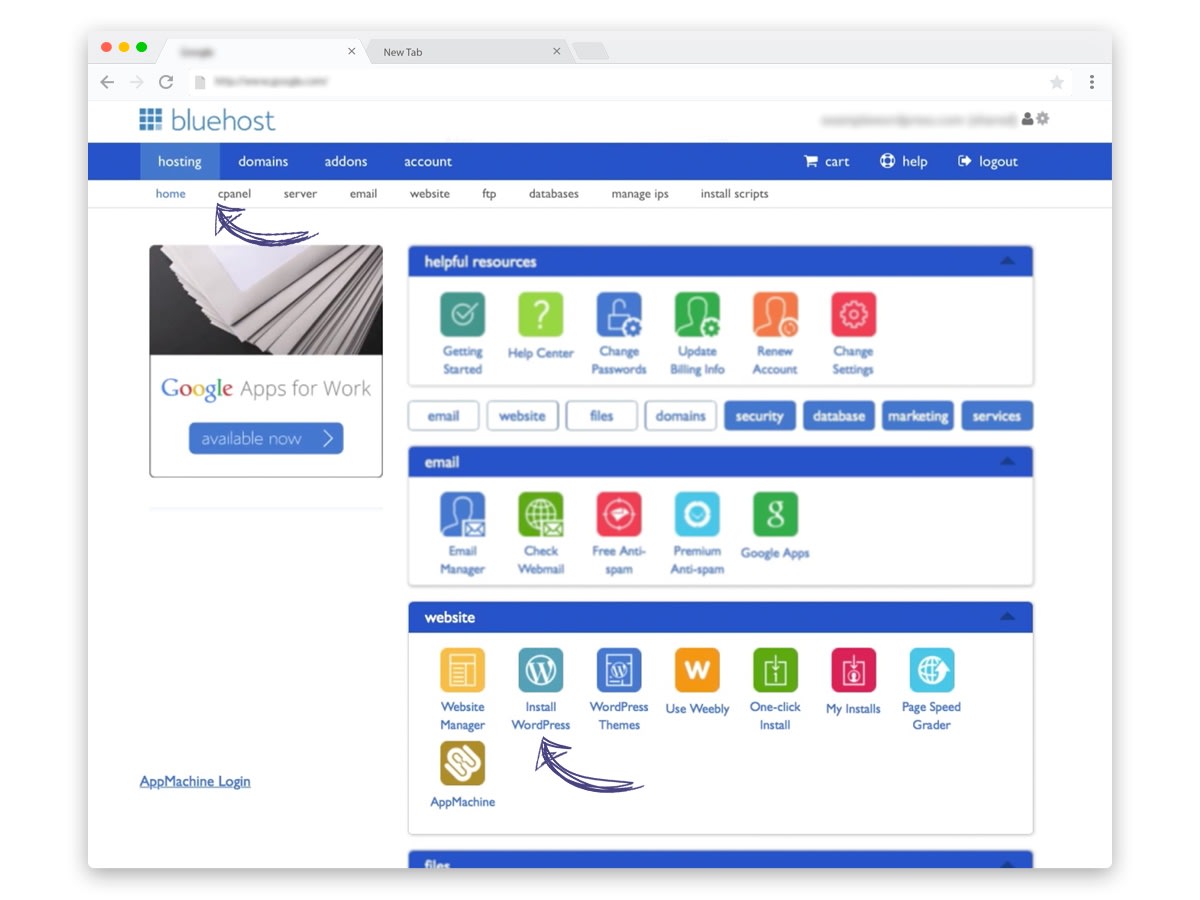Screen dimensions: 1200x900
Task: Collapse the email panel
Action: [1007, 462]
